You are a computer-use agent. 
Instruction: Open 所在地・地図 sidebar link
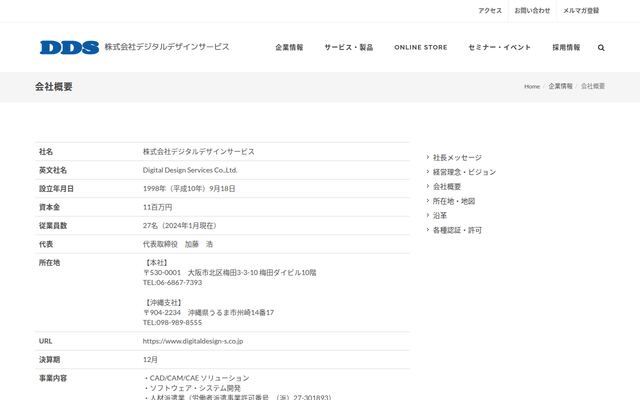point(453,201)
